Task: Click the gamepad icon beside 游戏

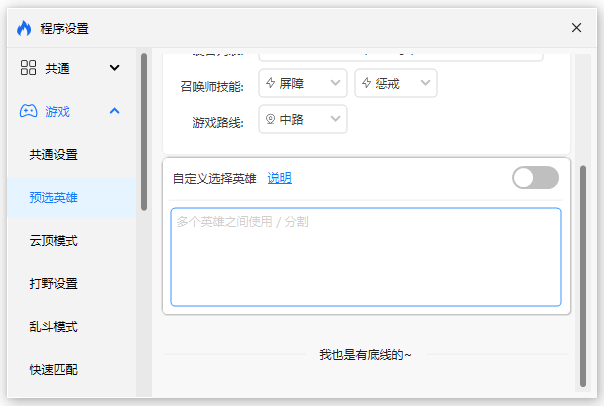Action: tap(28, 111)
